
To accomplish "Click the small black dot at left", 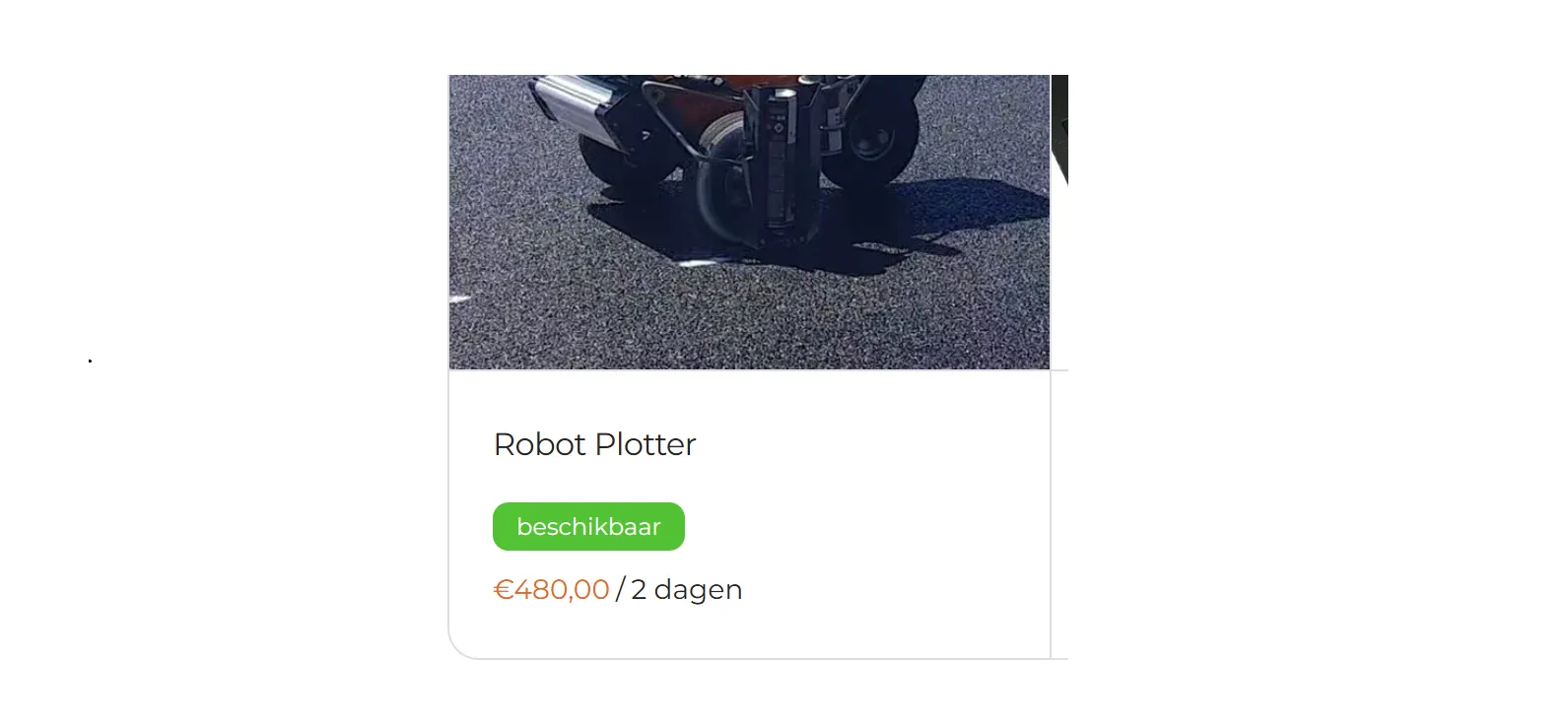I will 90,362.
